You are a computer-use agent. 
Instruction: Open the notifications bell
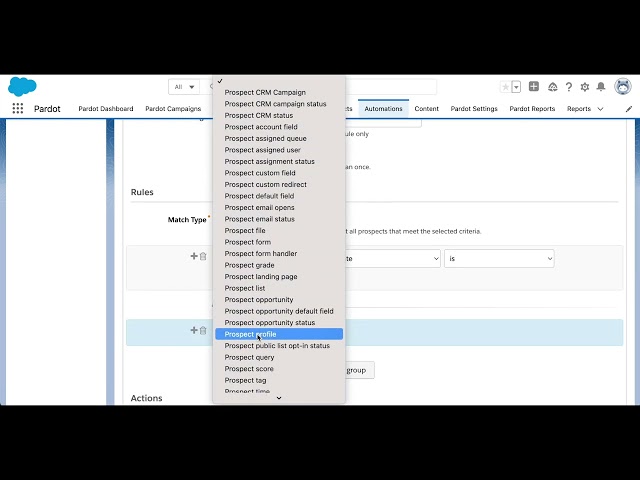(601, 87)
